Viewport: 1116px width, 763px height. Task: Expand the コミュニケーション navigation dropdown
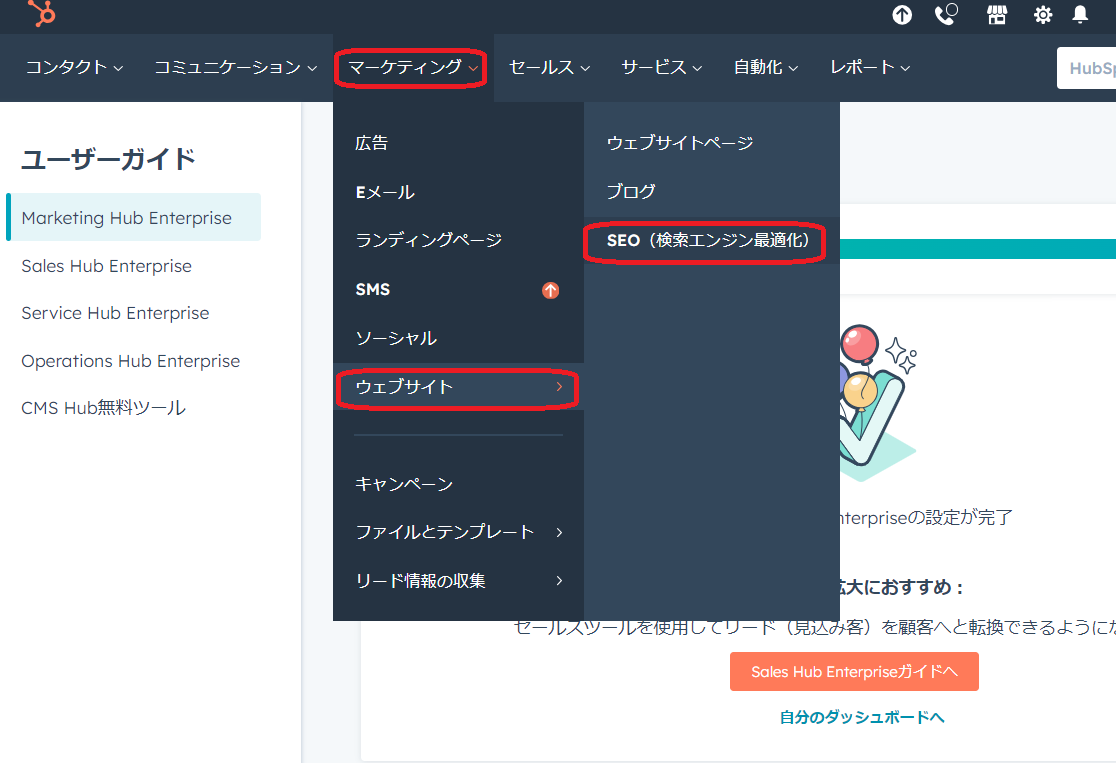[x=236, y=68]
